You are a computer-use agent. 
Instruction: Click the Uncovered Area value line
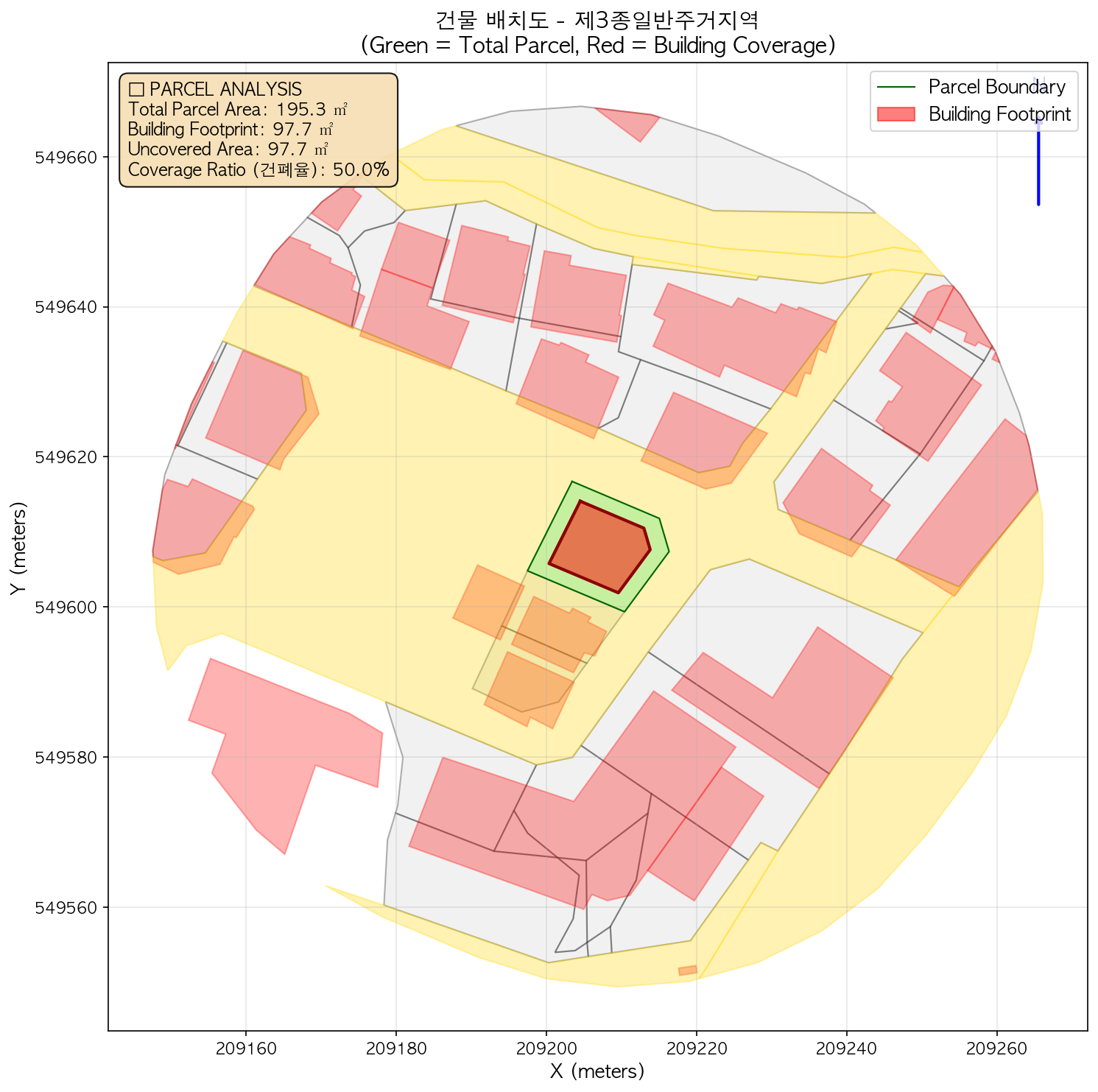click(x=228, y=150)
